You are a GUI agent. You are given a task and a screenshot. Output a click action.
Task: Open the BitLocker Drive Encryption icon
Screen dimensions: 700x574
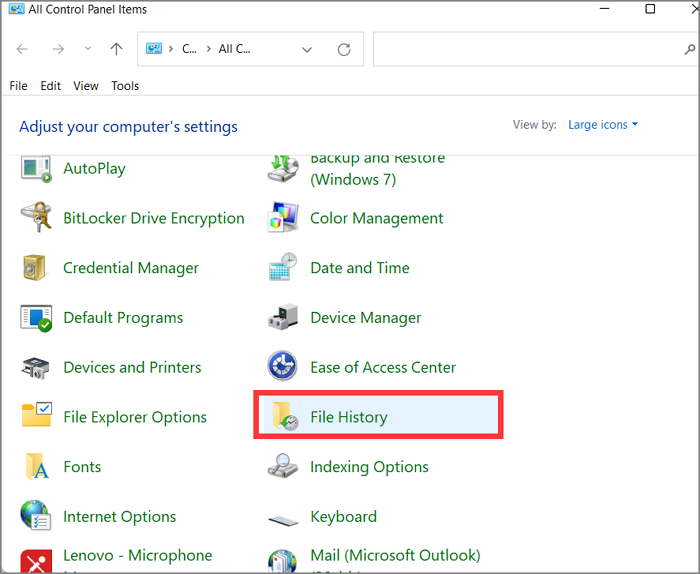click(36, 218)
